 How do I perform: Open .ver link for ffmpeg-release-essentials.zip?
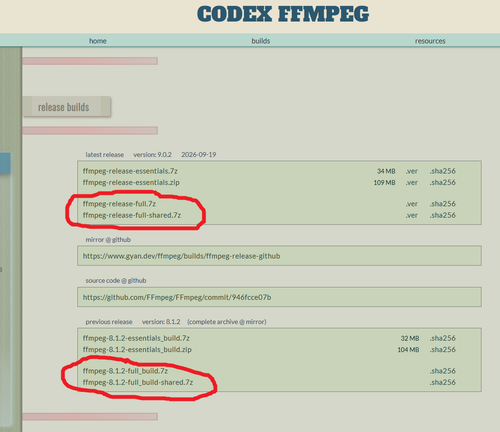coord(412,182)
